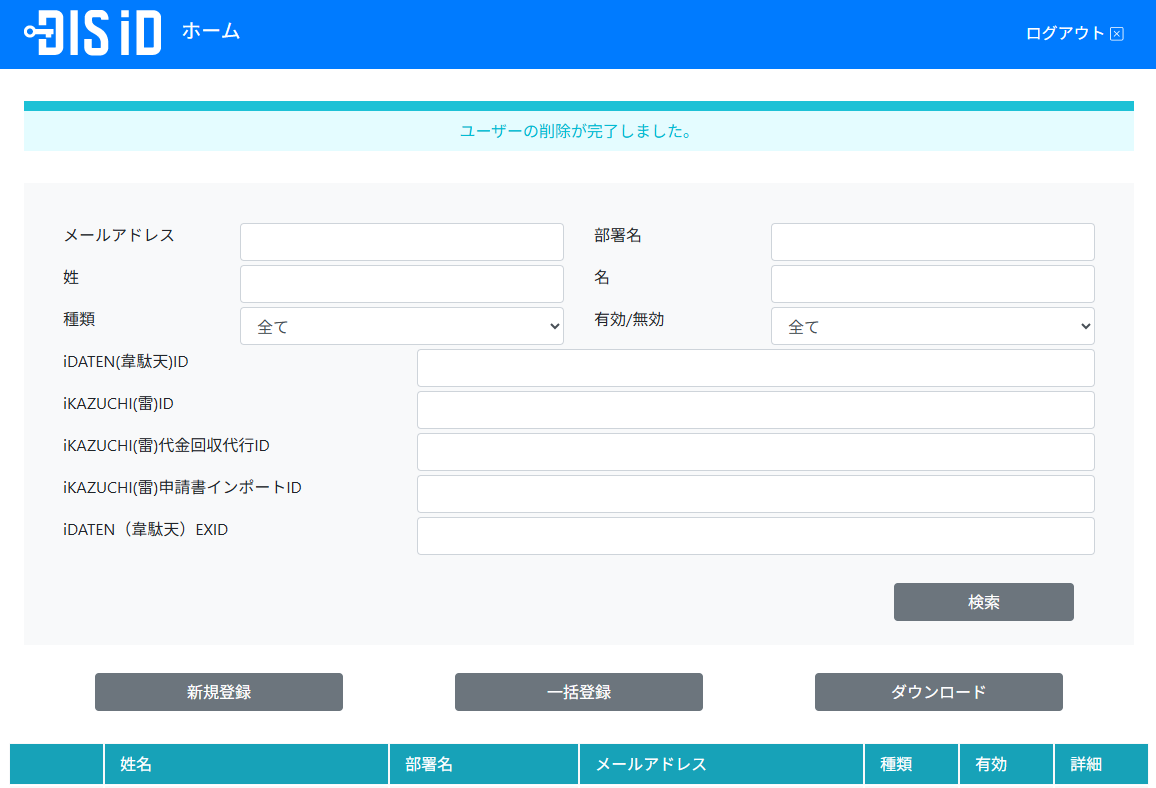Click the iKAZUCHI(雷)申請書インポートID field
Screen dimensions: 1156x788
pyautogui.click(x=755, y=494)
